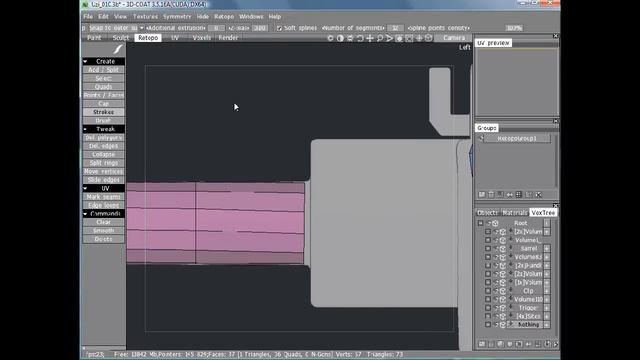Screen dimensions: 640x360
Task: Toggle the Soft splines checkbox
Action: (279, 28)
